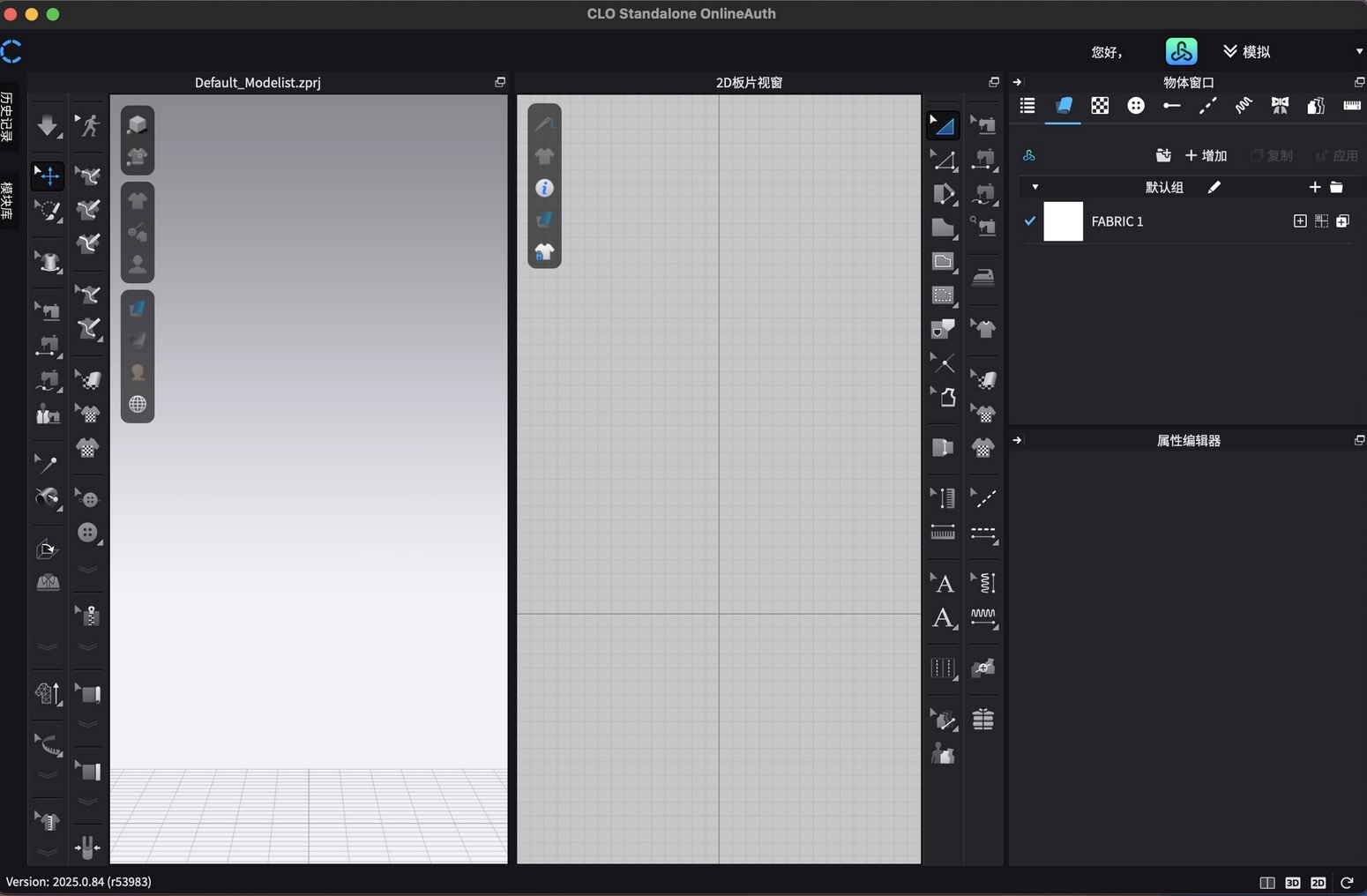Click the CLO-SET knot icon in object window
Image resolution: width=1367 pixels, height=896 pixels.
[1028, 155]
